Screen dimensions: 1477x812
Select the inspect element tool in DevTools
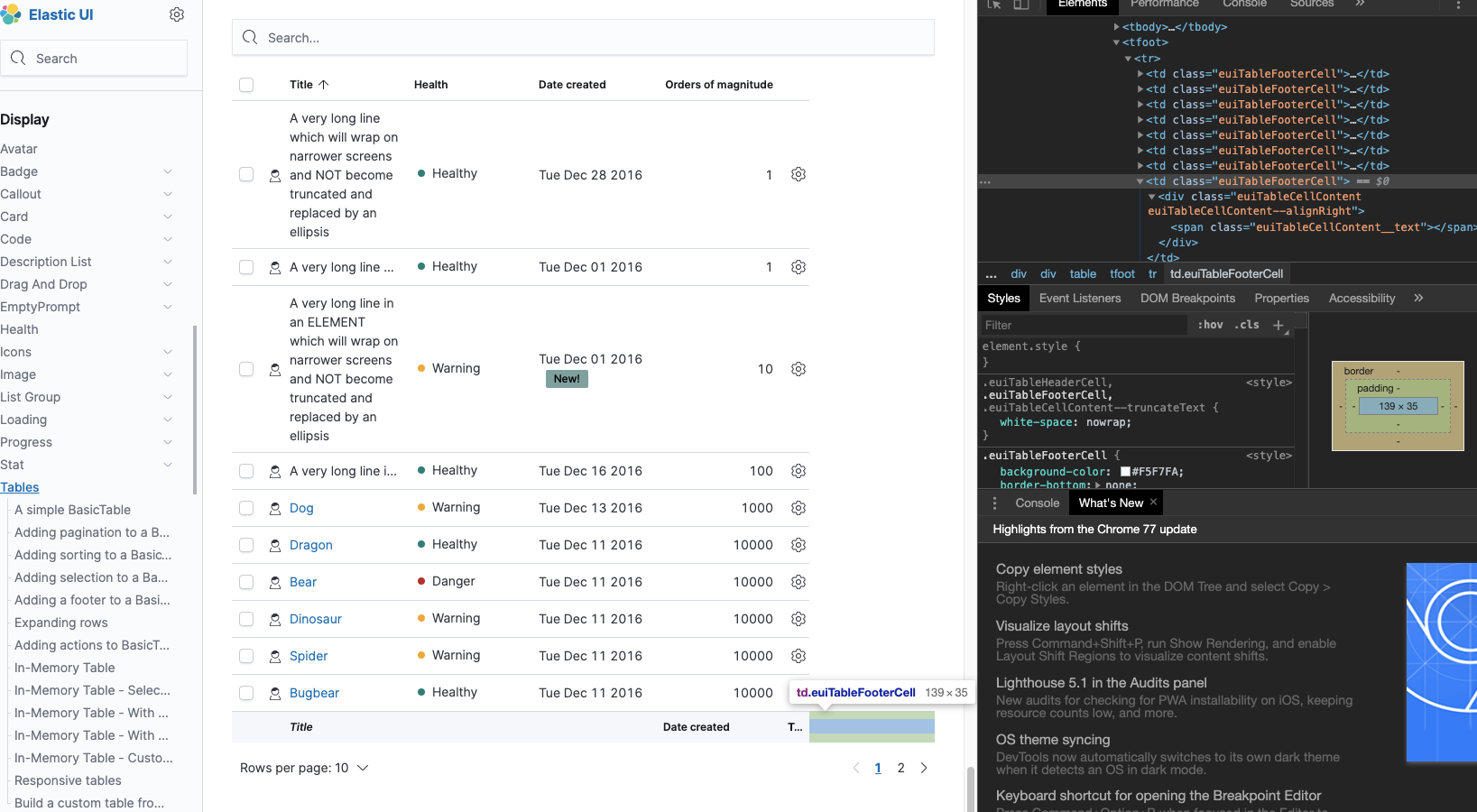pyautogui.click(x=993, y=5)
